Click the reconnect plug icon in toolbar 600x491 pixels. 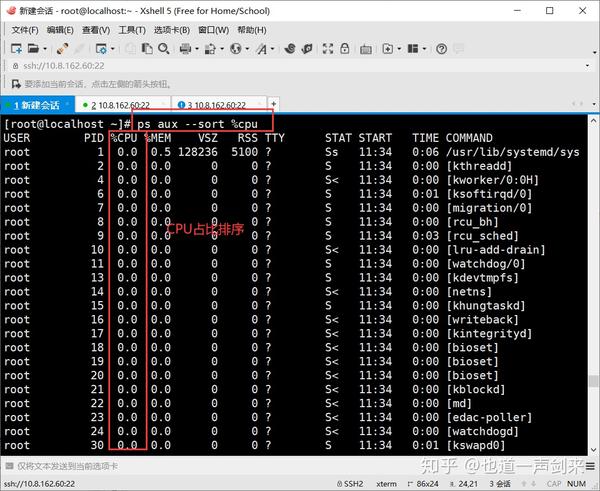pos(62,49)
